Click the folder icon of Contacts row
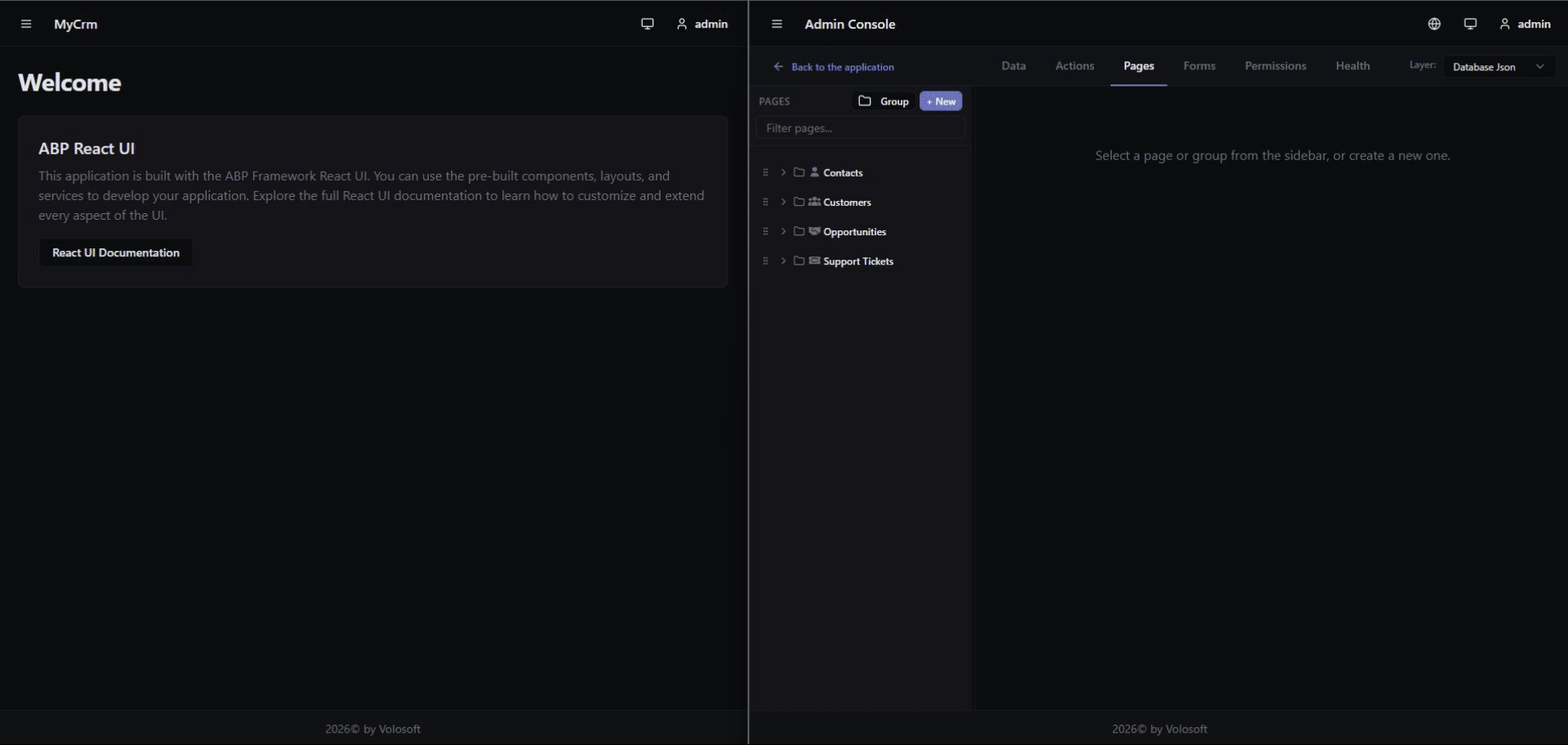The height and width of the screenshot is (745, 1568). (799, 172)
